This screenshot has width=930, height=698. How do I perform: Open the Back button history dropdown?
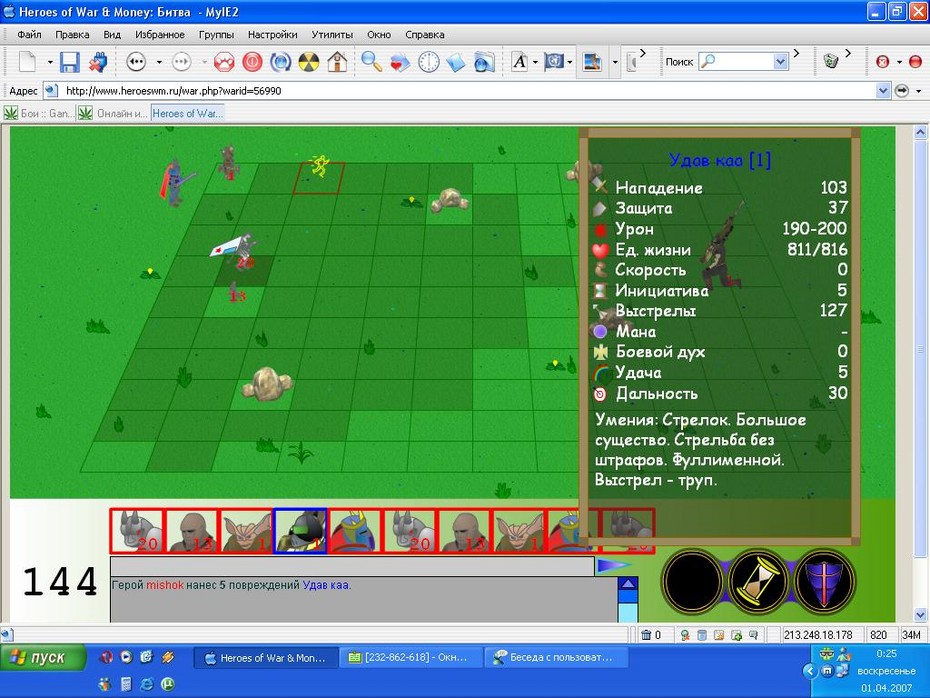click(x=159, y=62)
